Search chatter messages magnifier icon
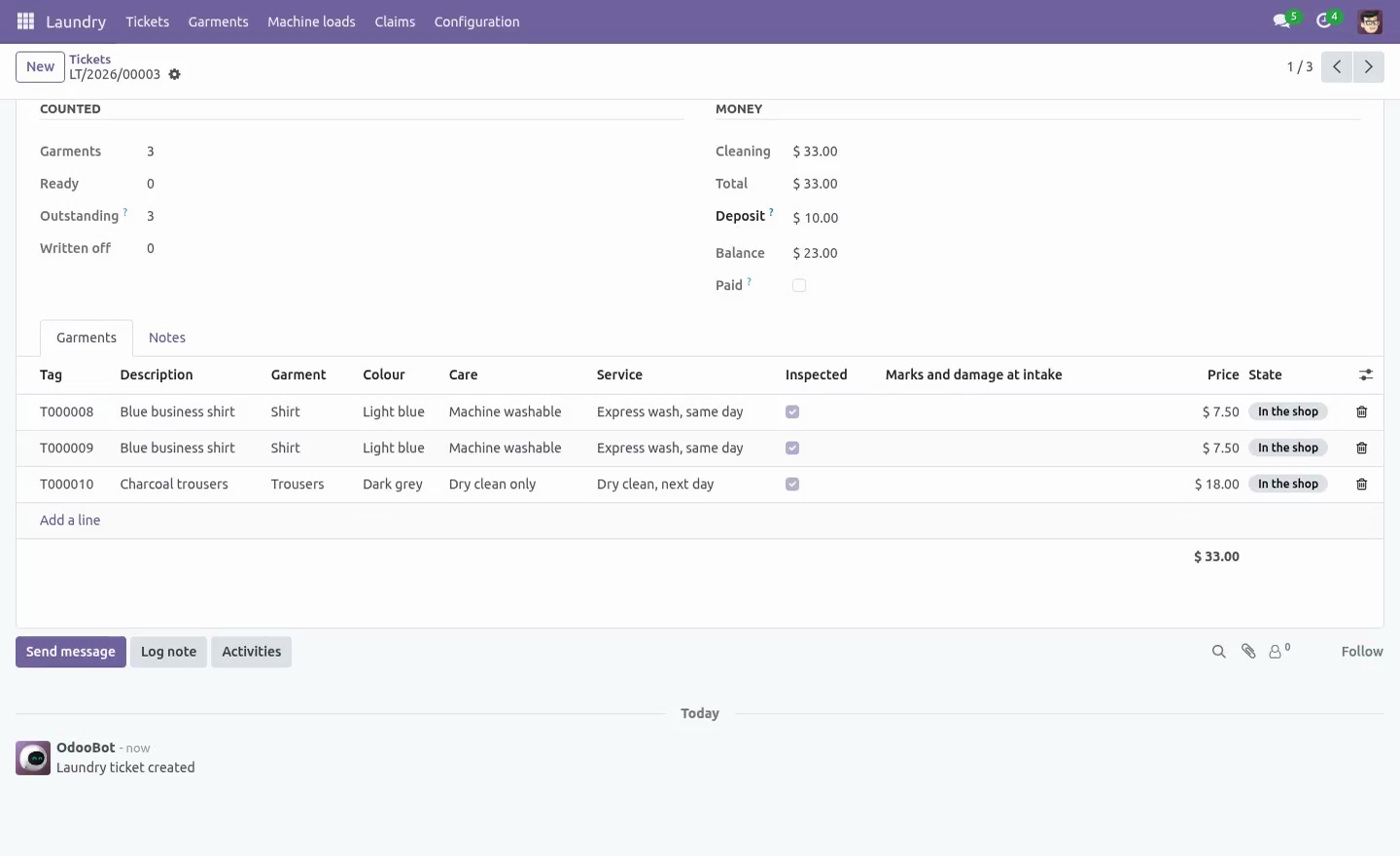1400x856 pixels. 1218,652
